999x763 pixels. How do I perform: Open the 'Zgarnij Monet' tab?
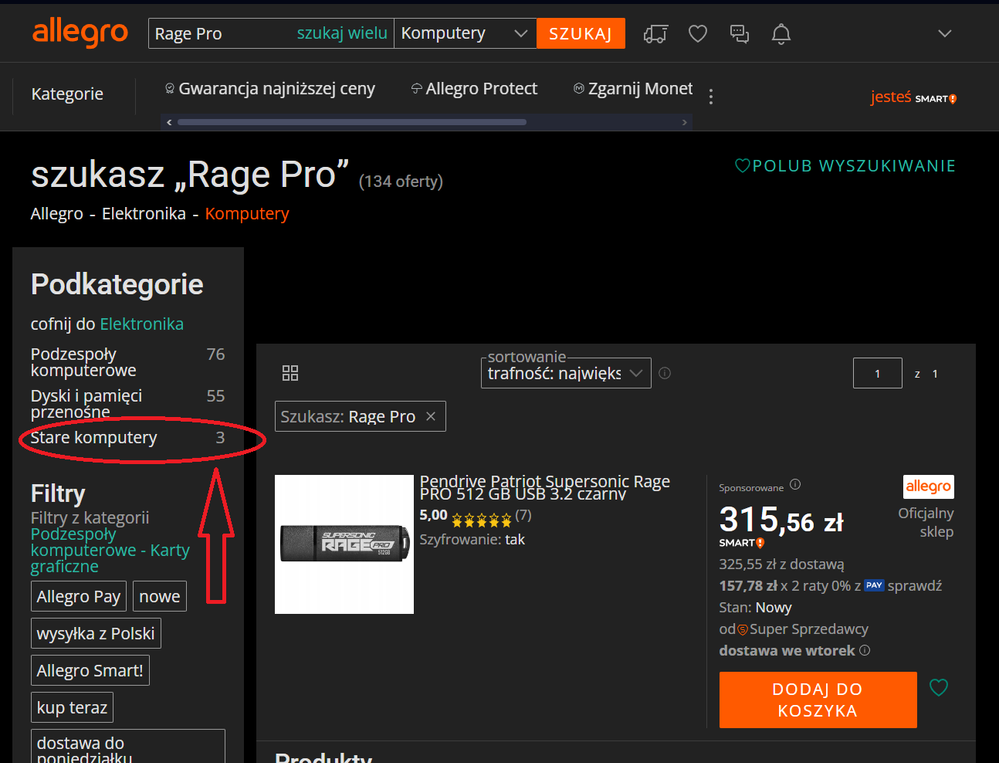633,89
